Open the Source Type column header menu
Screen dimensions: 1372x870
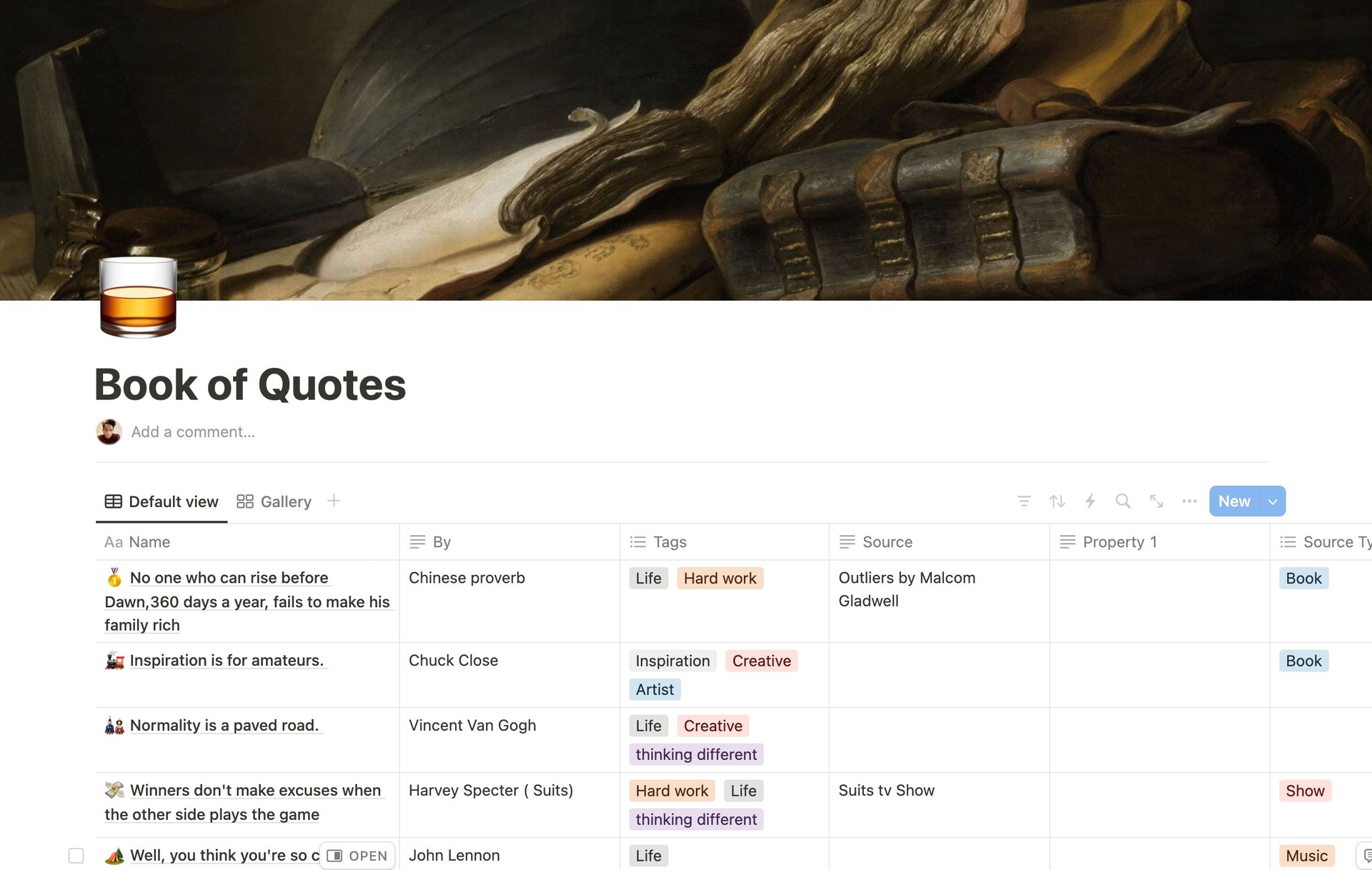(x=1321, y=542)
